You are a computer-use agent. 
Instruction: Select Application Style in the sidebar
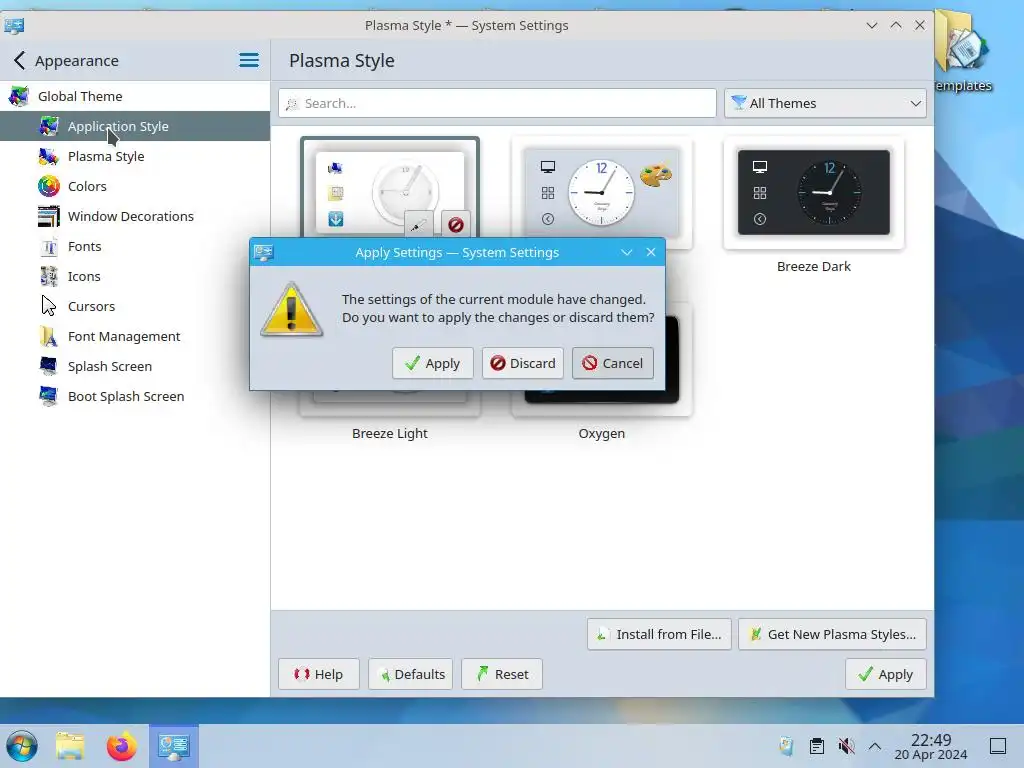coord(135,126)
